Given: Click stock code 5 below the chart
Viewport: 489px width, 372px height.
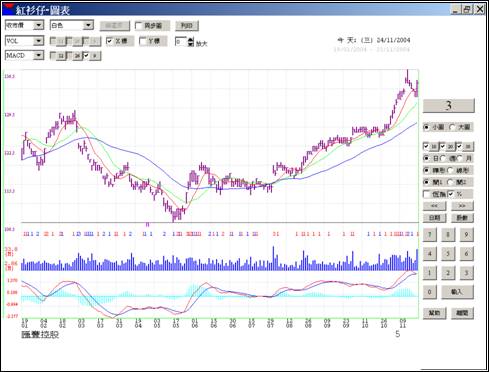Looking at the screenshot, I should [x=397, y=334].
